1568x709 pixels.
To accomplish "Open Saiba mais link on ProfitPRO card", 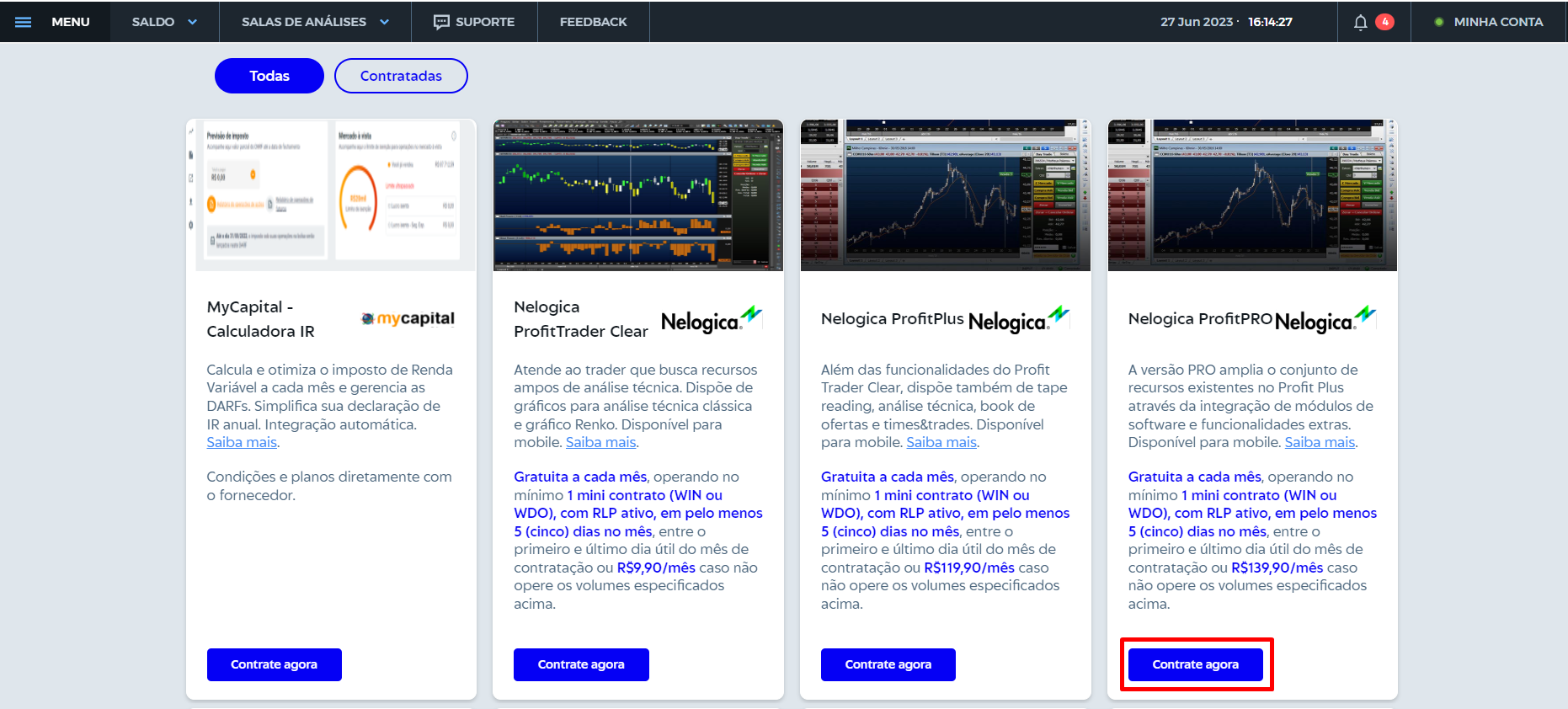I will pos(1320,442).
